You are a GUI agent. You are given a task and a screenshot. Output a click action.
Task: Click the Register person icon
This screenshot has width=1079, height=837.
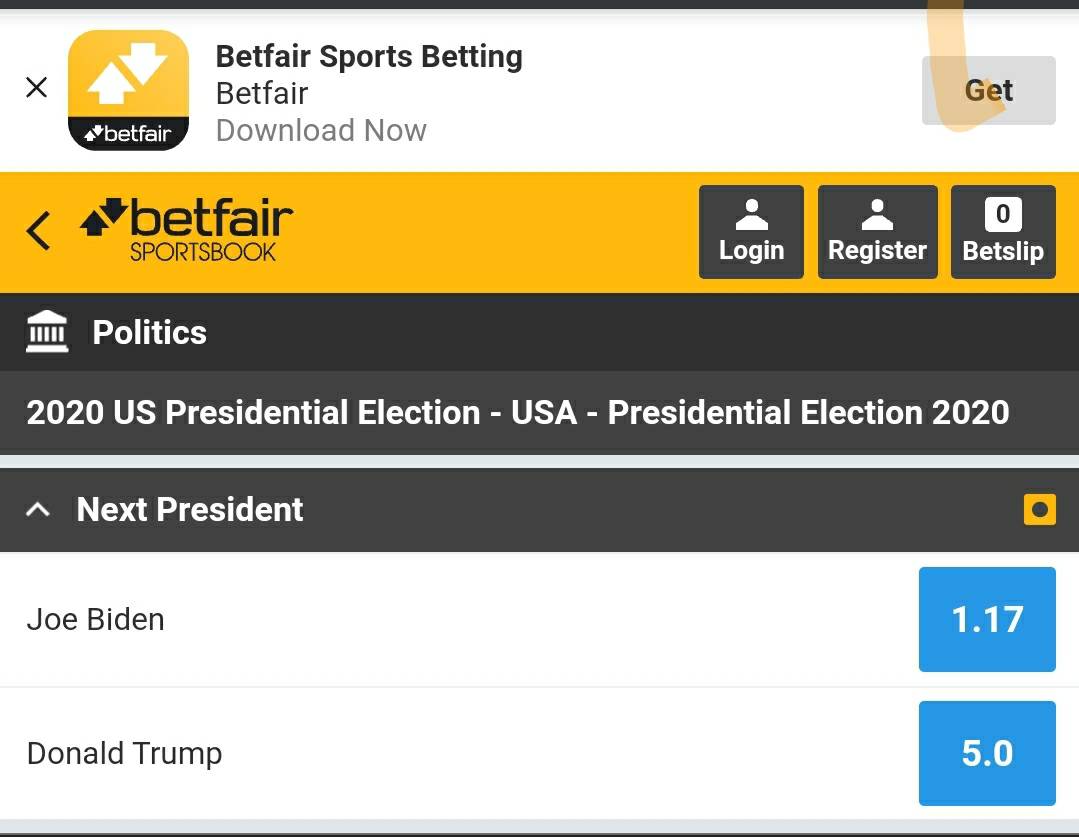point(877,215)
